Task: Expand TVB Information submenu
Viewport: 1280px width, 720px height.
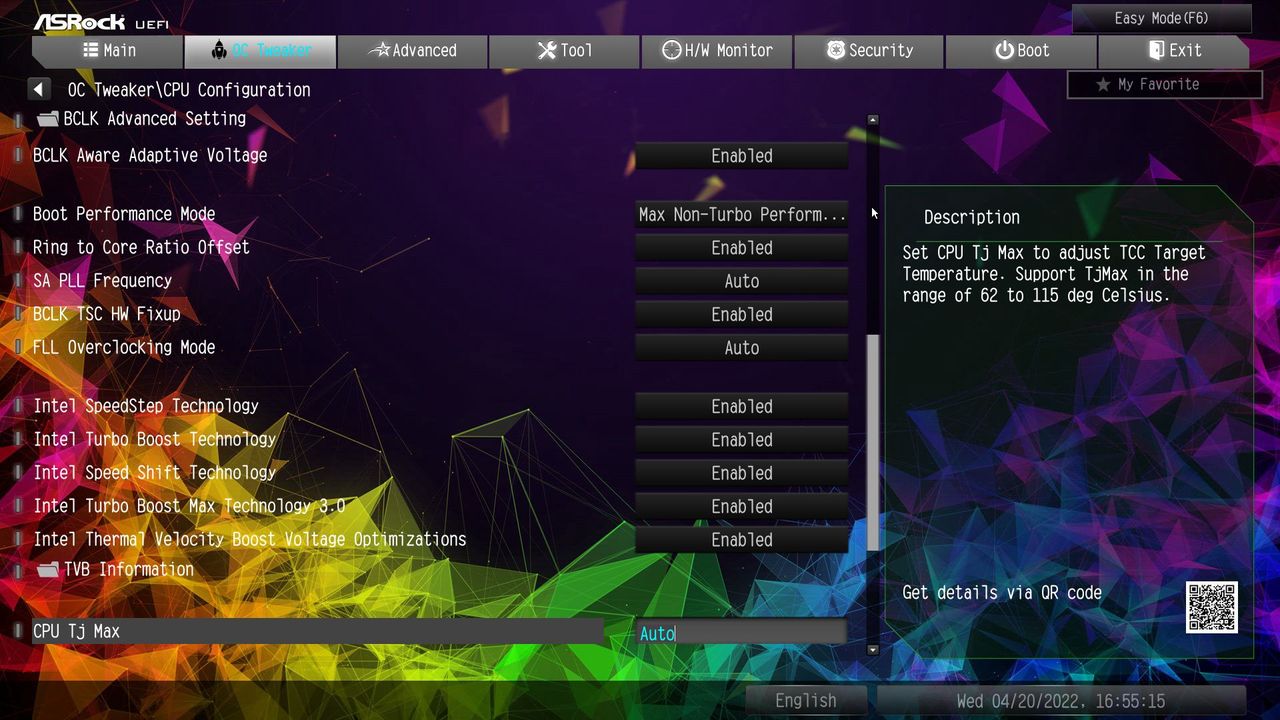Action: click(128, 570)
